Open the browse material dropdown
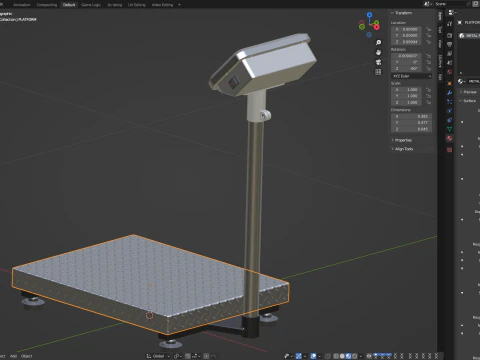Screen dimensions: 480x360 (462, 81)
